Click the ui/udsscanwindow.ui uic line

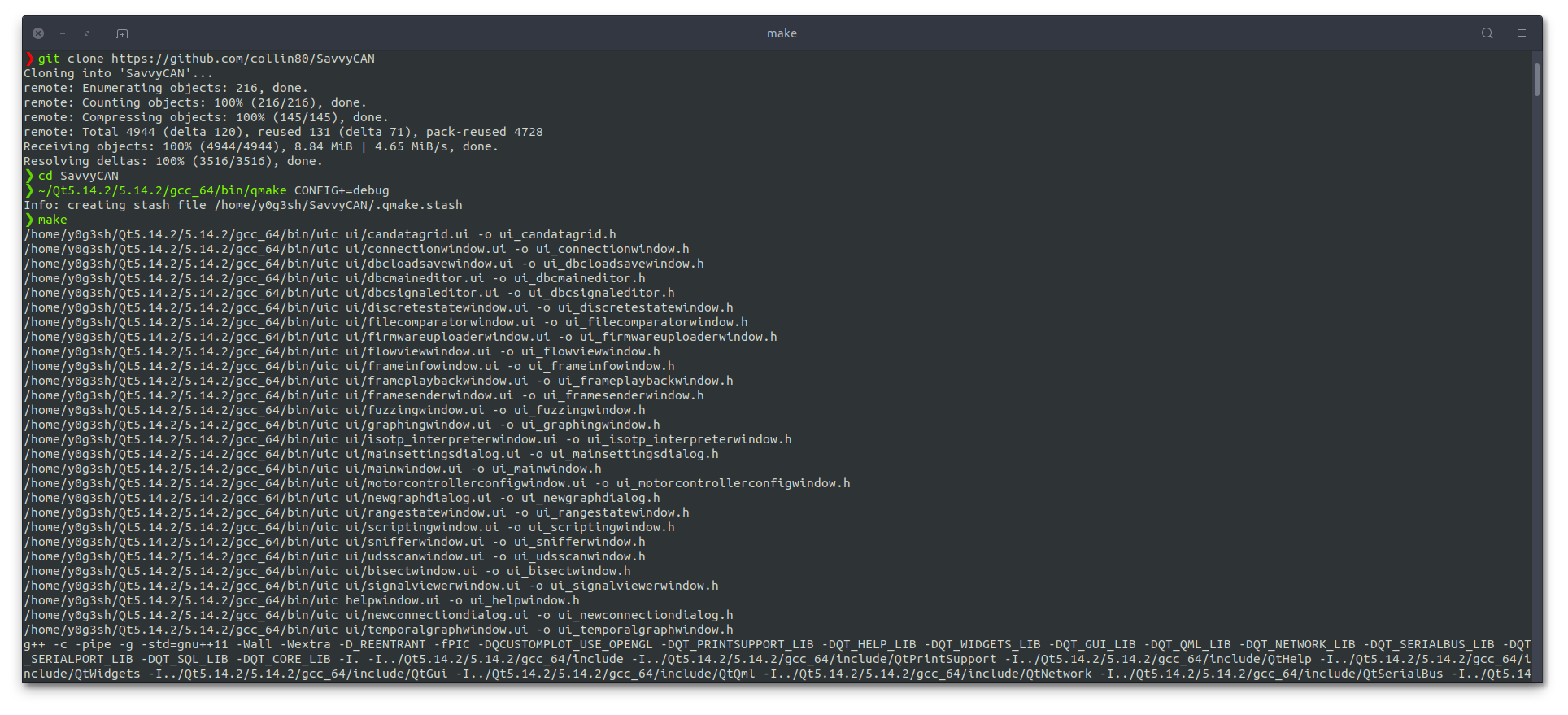[x=334, y=556]
